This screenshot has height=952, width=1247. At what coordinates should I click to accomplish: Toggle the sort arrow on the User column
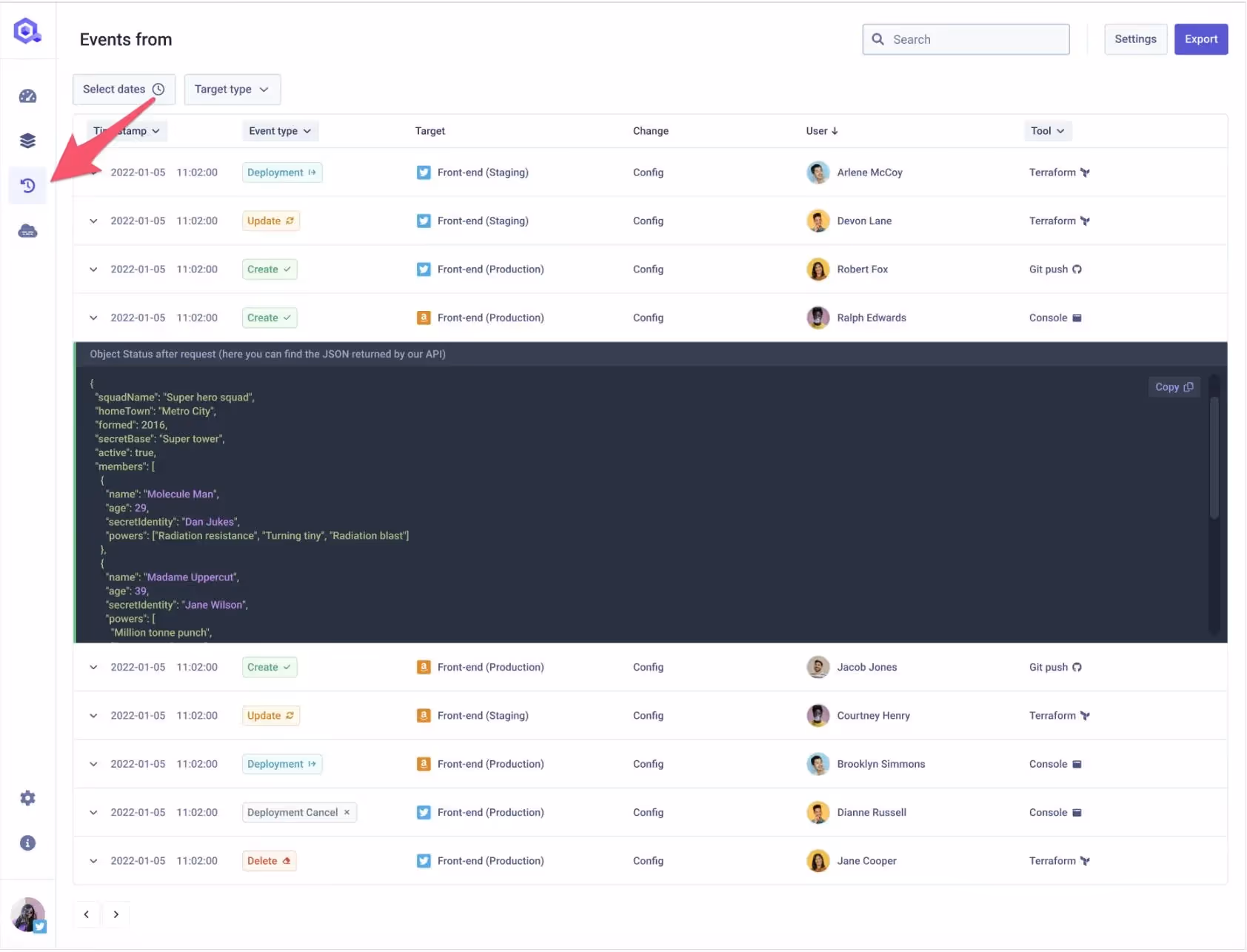click(x=836, y=130)
